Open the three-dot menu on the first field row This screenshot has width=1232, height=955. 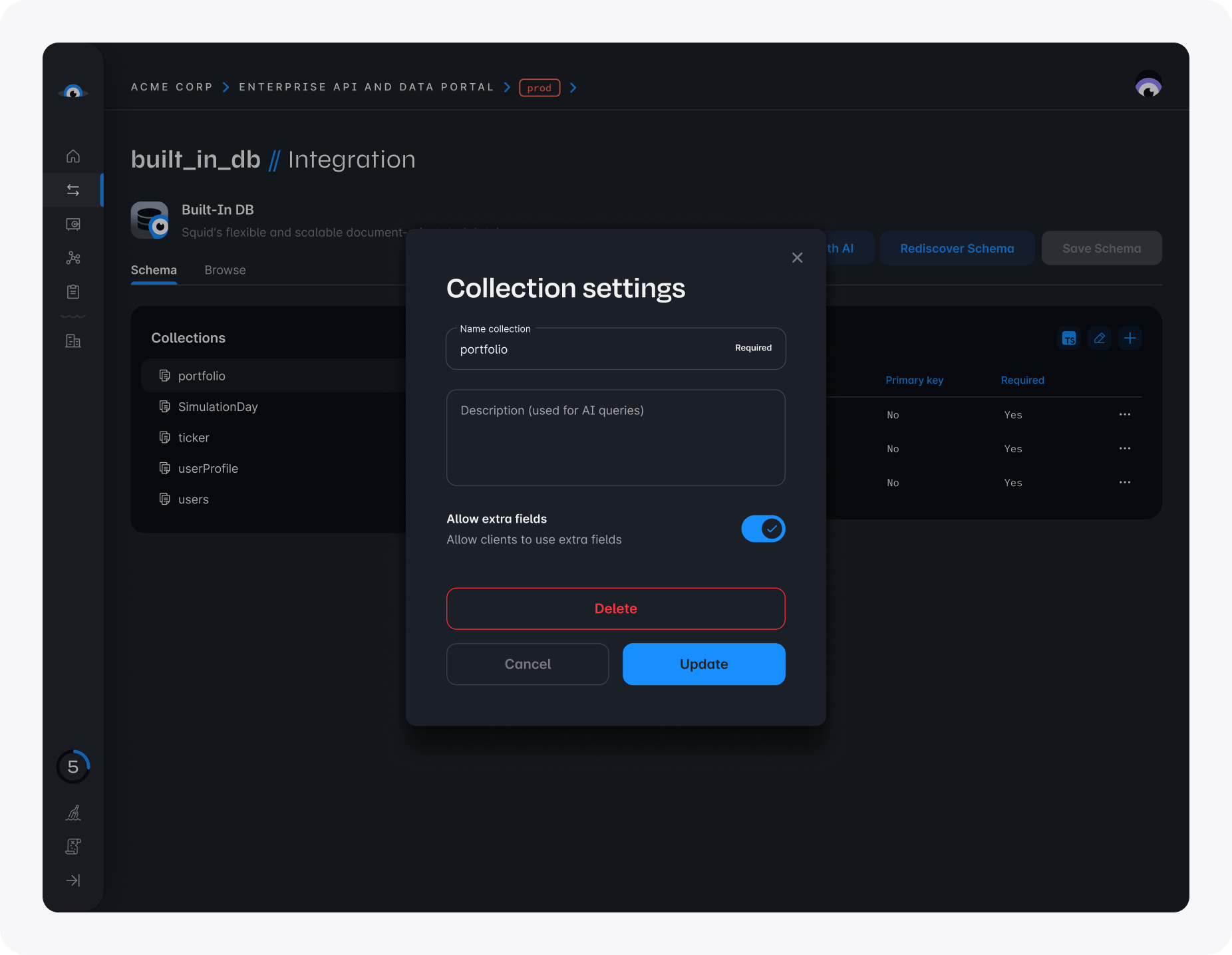(1125, 414)
